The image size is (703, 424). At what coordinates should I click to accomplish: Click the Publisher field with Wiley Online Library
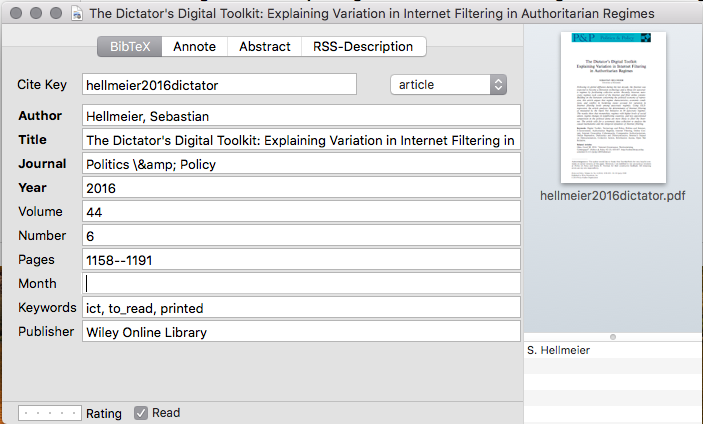click(x=301, y=332)
